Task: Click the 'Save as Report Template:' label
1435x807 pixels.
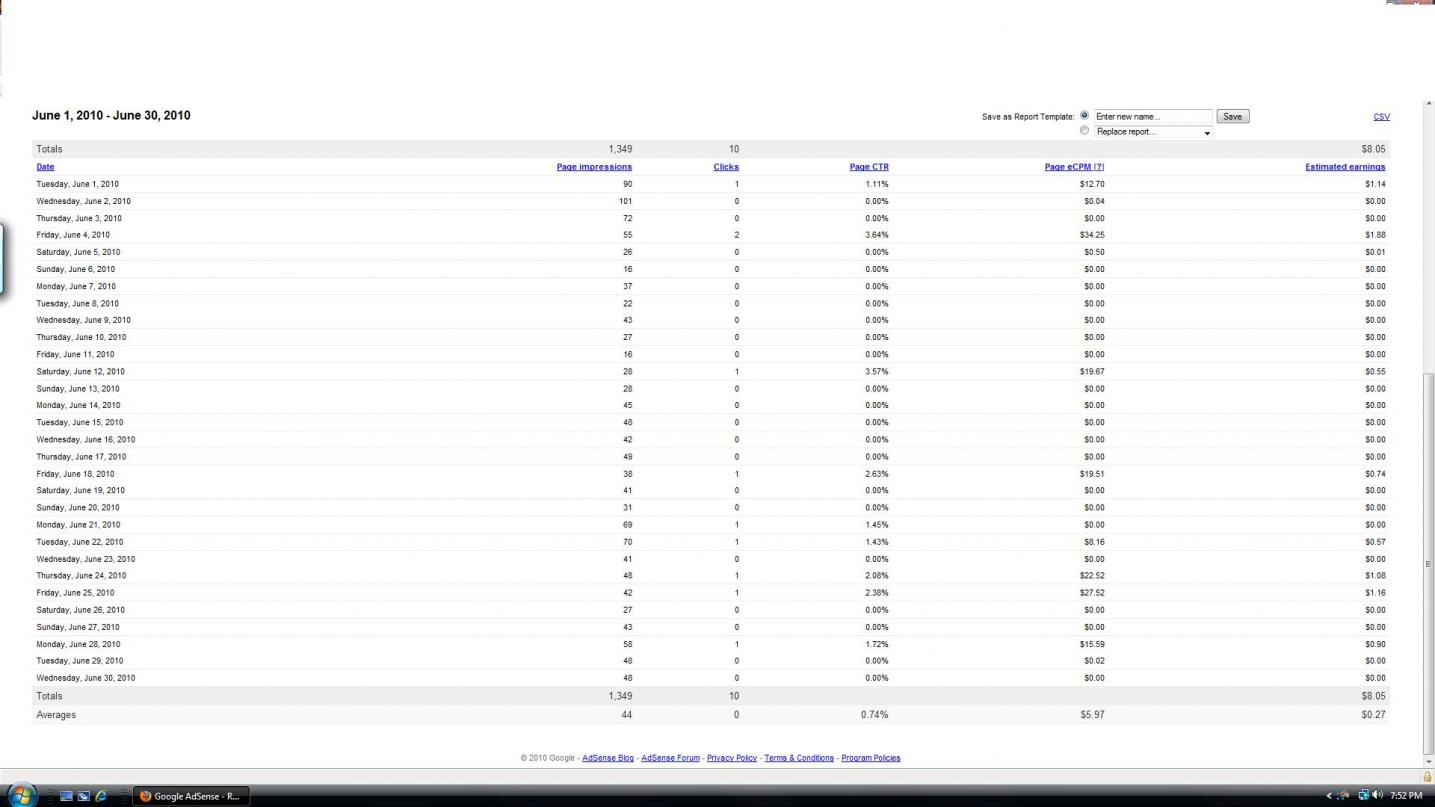Action: point(1028,117)
